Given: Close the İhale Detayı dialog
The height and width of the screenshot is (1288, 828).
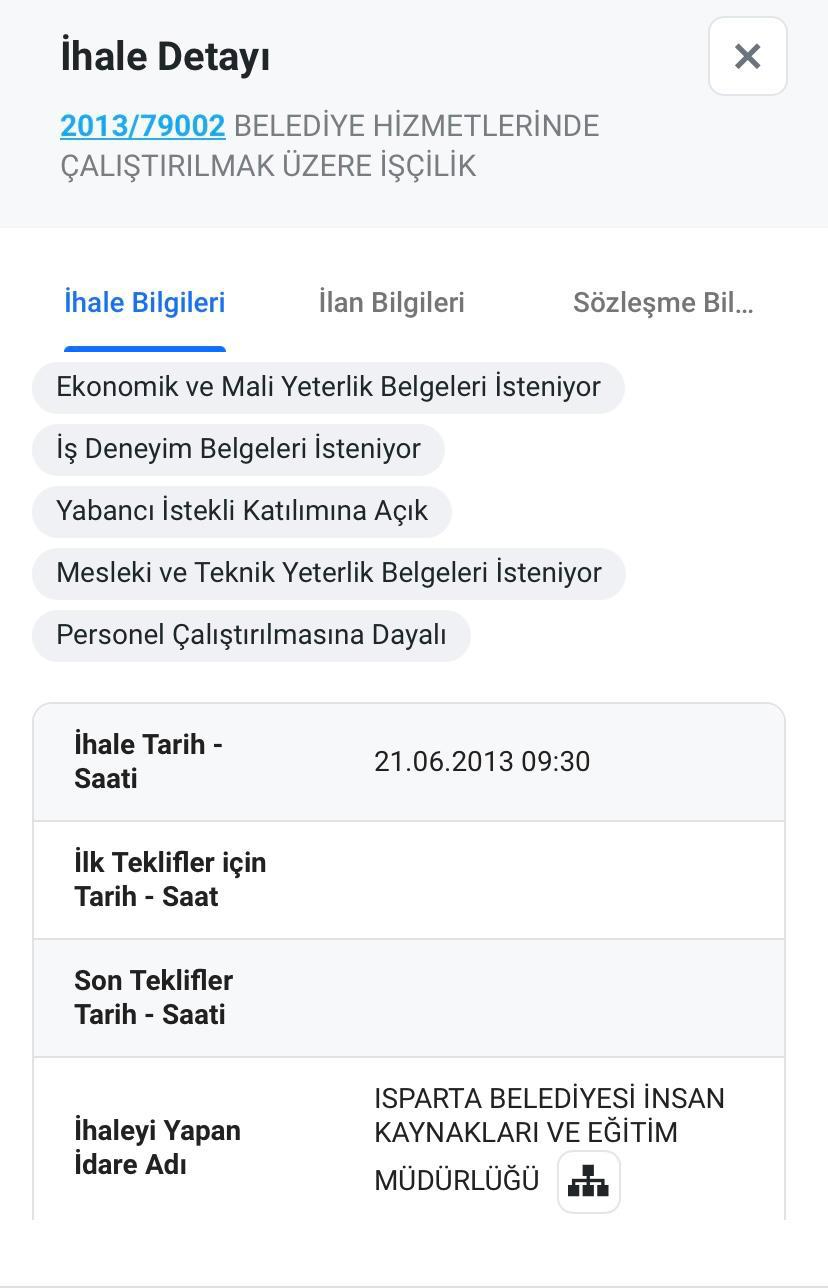Looking at the screenshot, I should click(x=747, y=56).
